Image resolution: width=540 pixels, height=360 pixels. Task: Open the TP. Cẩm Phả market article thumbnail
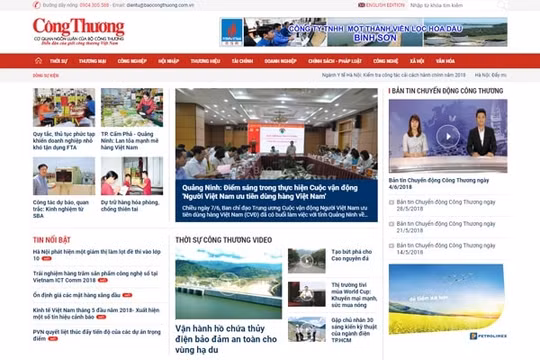click(132, 107)
